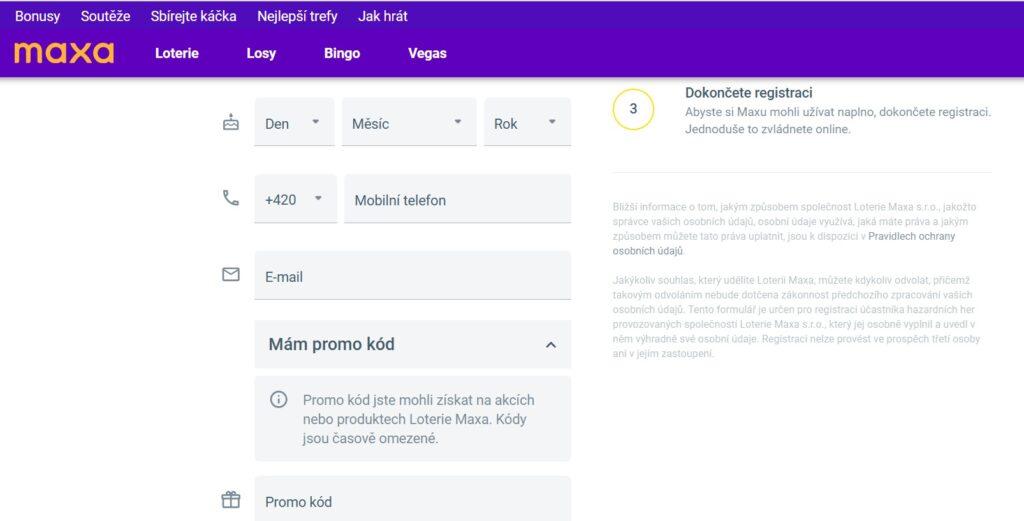This screenshot has height=521, width=1024.
Task: Go to the Losy section
Action: (261, 54)
